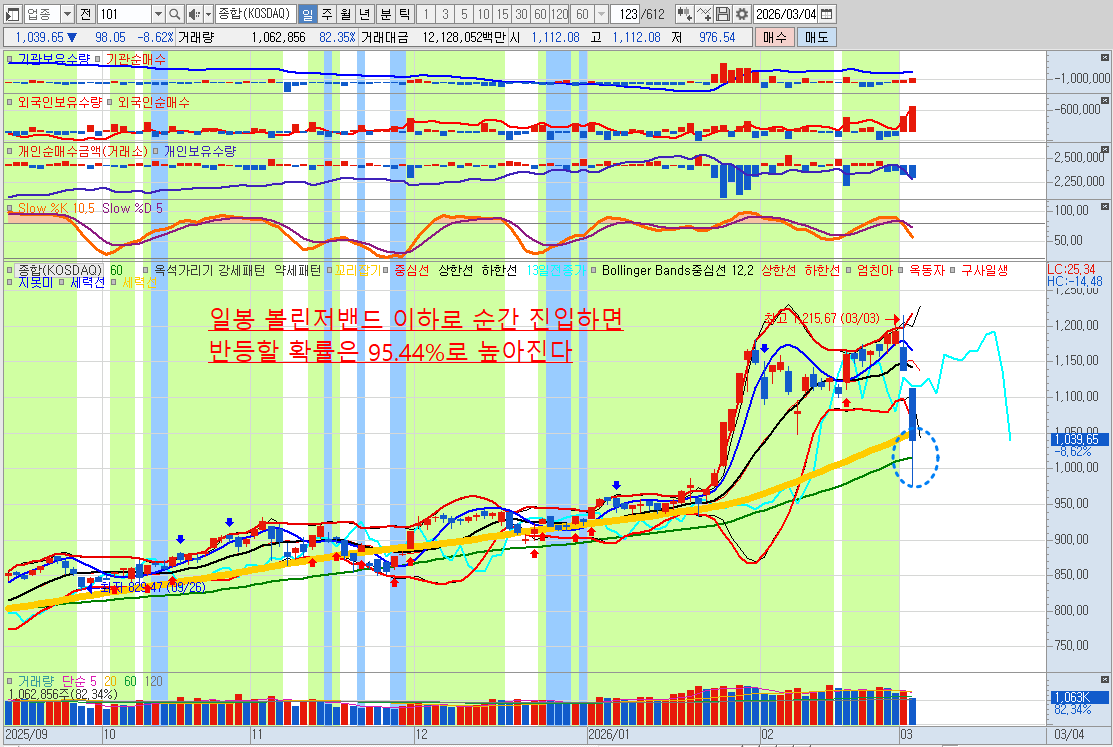This screenshot has height=747, width=1113.
Task: Switch to 주 (weekly) period
Action: pos(327,14)
